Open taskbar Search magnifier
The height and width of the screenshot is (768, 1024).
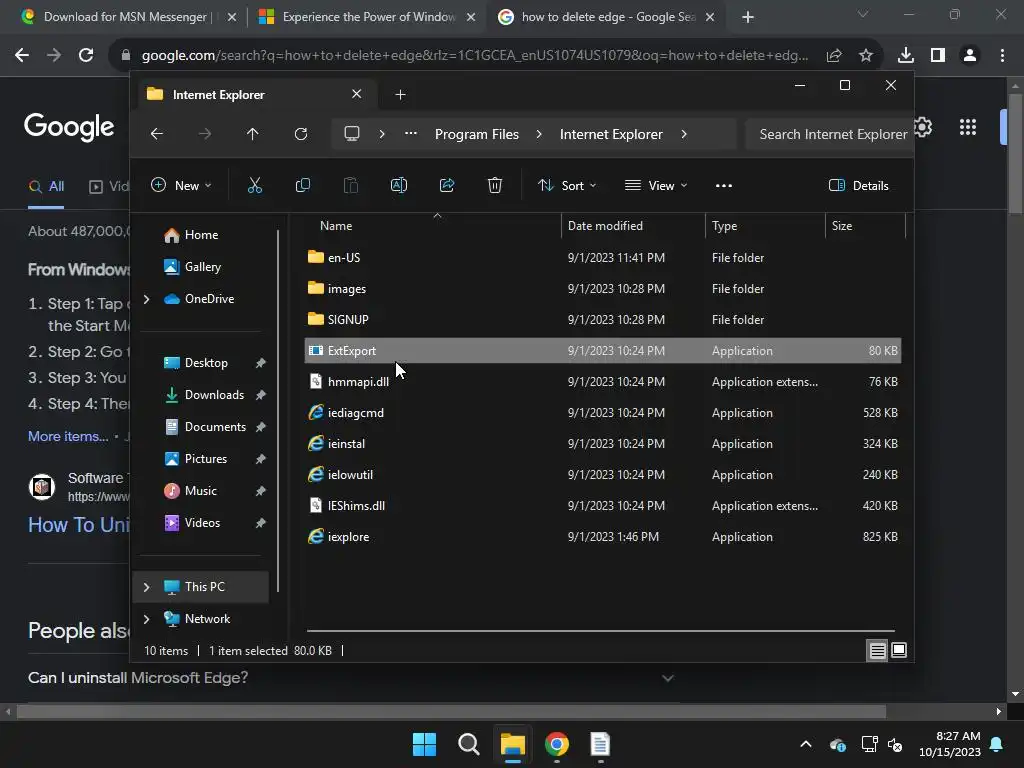[x=469, y=744]
